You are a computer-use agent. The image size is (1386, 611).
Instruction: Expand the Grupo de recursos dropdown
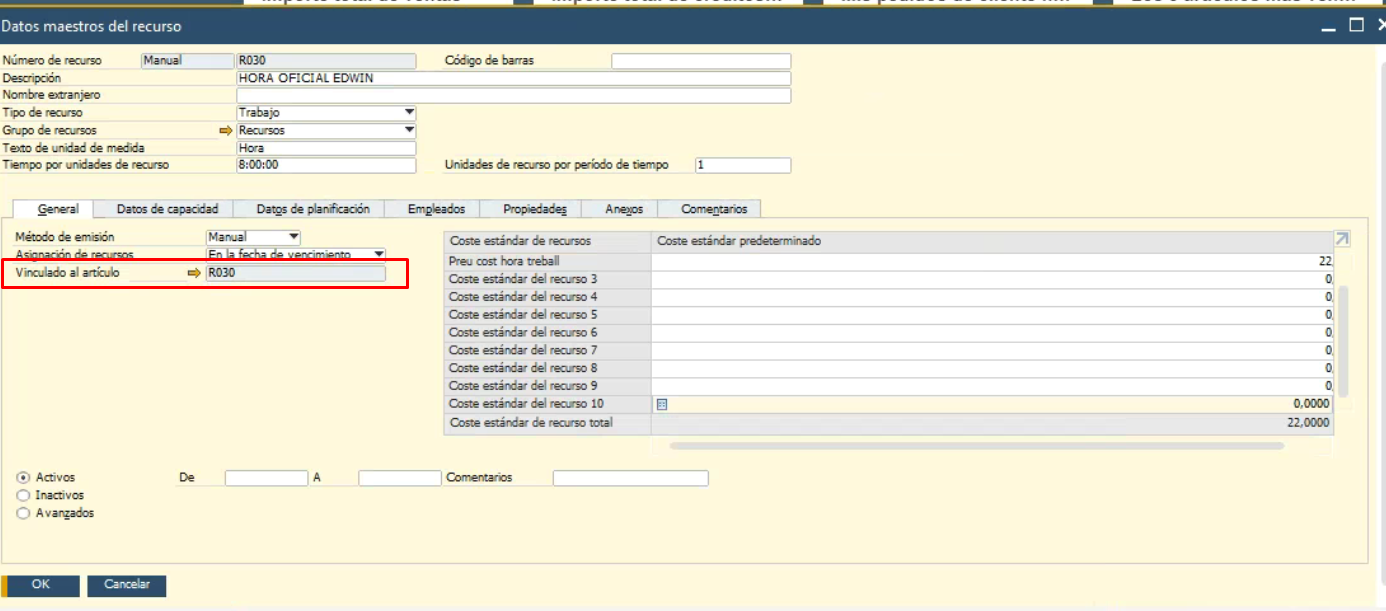(x=409, y=131)
